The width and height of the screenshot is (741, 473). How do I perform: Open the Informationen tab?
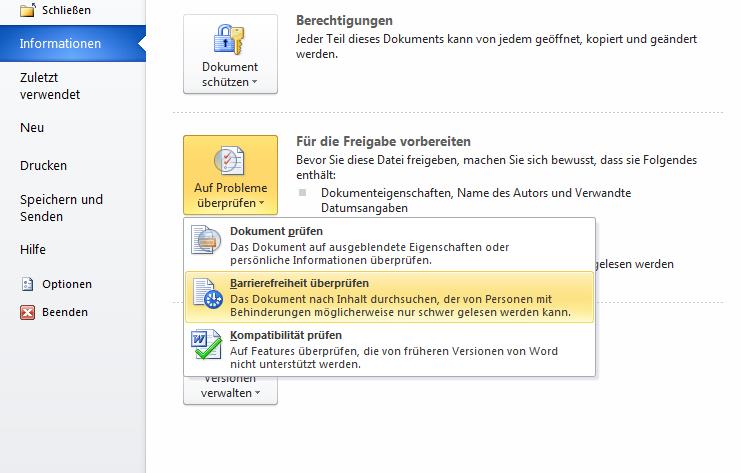[73, 43]
